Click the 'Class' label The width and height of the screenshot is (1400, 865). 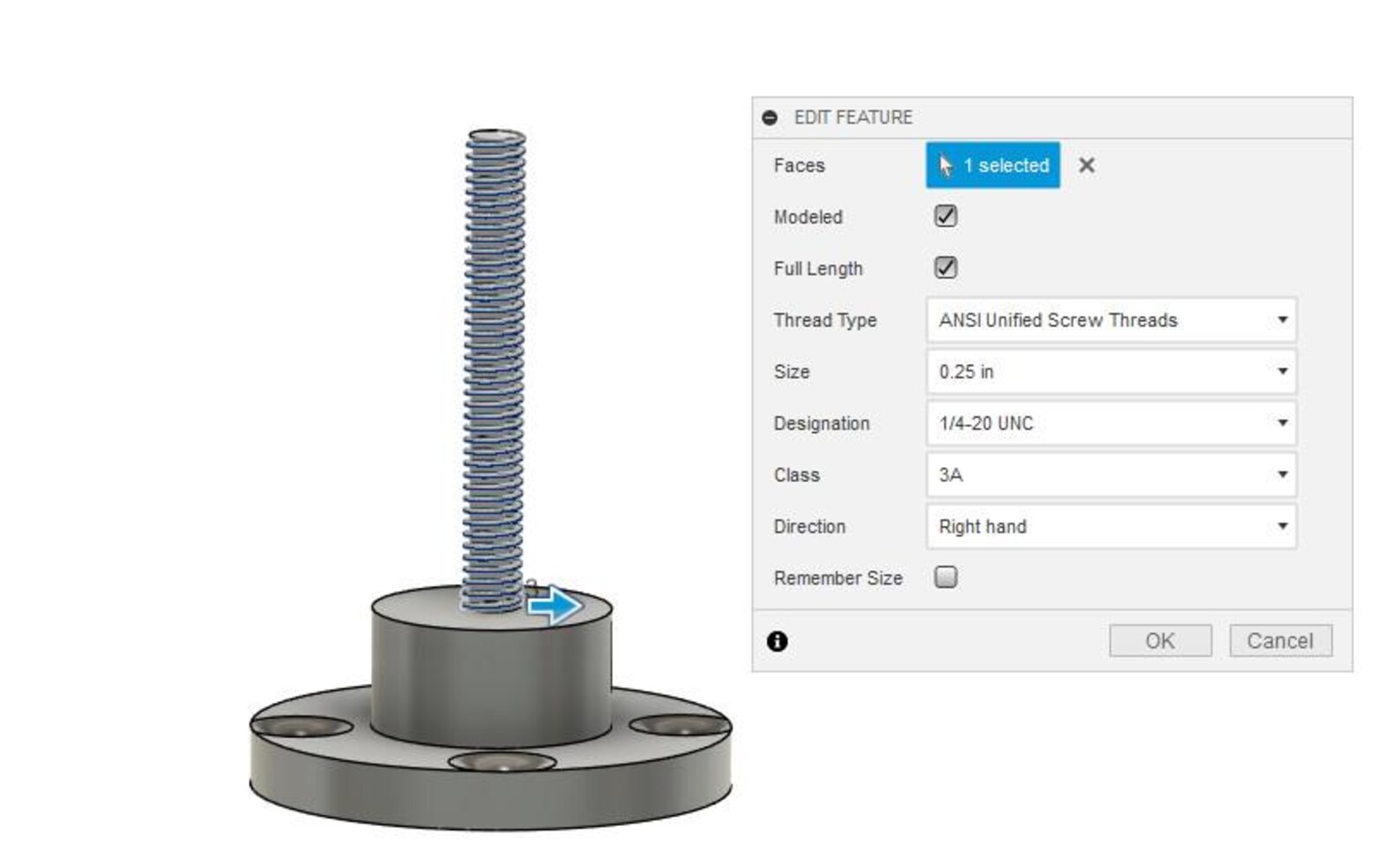796,475
